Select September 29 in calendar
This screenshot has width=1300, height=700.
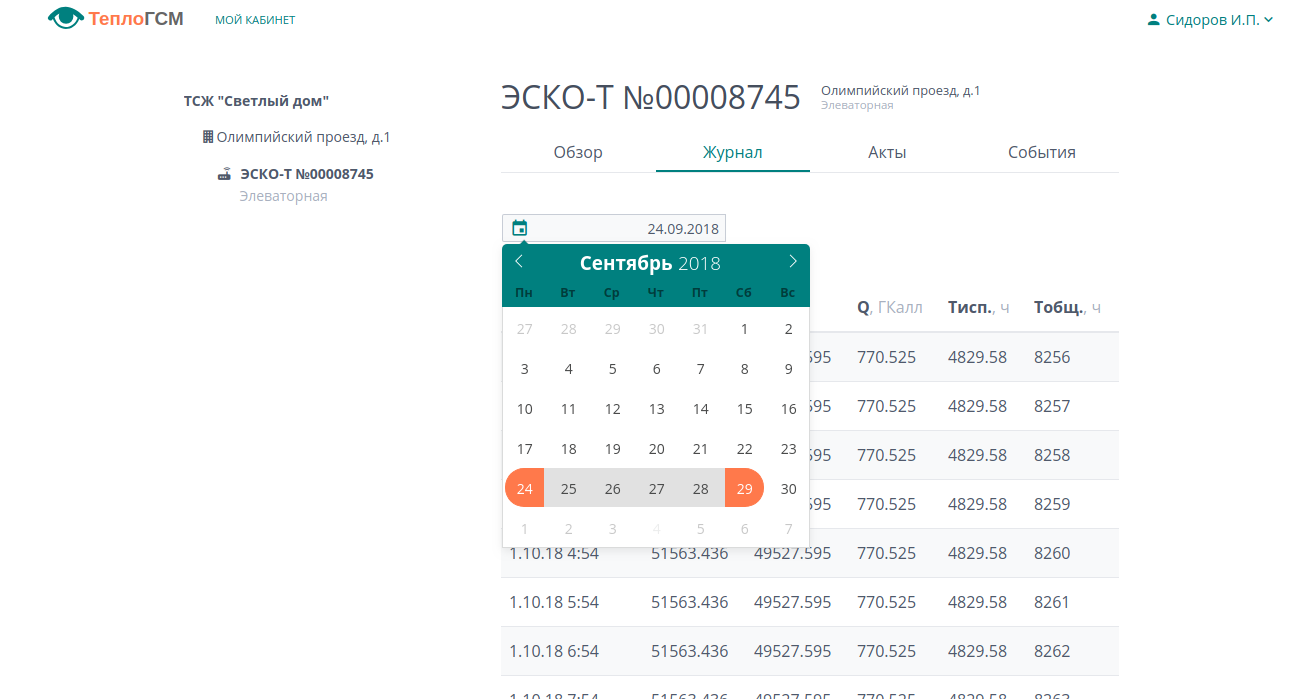tap(744, 488)
